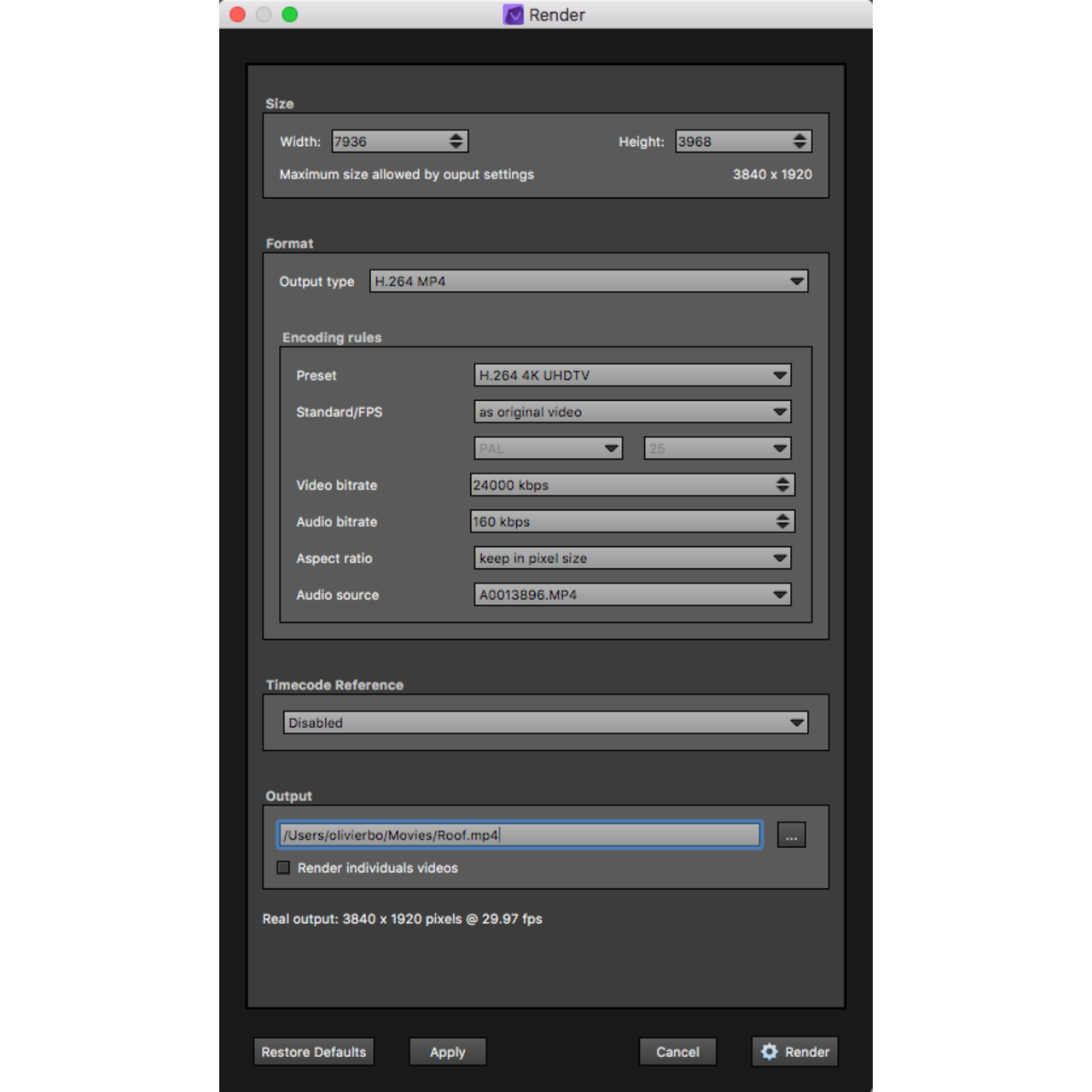Viewport: 1092px width, 1092px height.
Task: Enable Render individuals videos checkbox
Action: [284, 868]
